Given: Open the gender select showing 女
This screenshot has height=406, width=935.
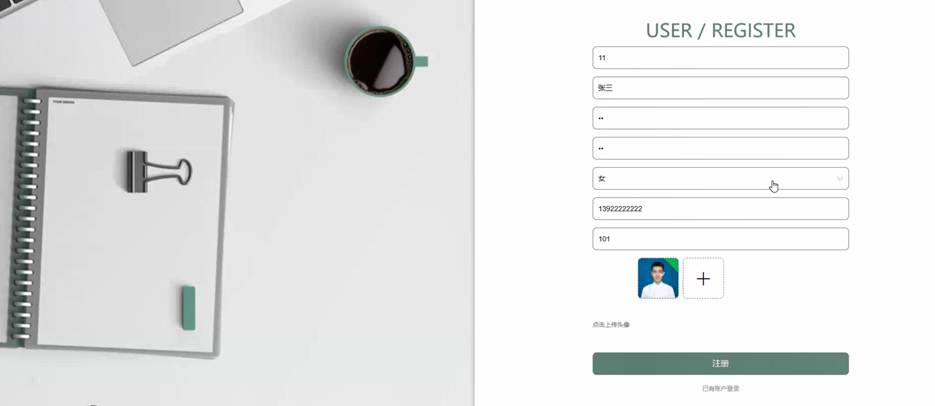Looking at the screenshot, I should pyautogui.click(x=720, y=179).
